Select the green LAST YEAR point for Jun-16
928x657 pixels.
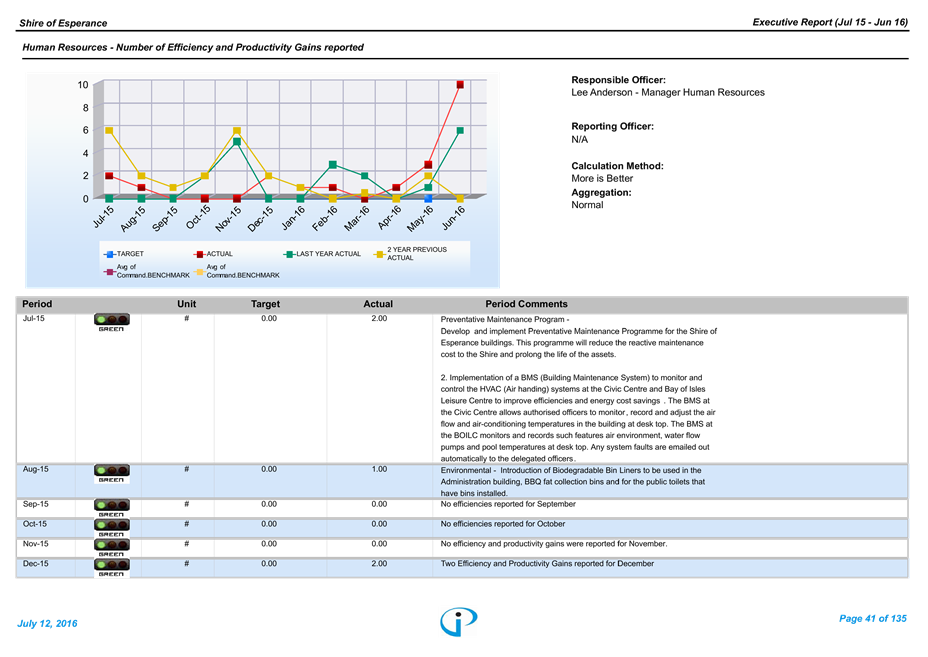pos(460,130)
